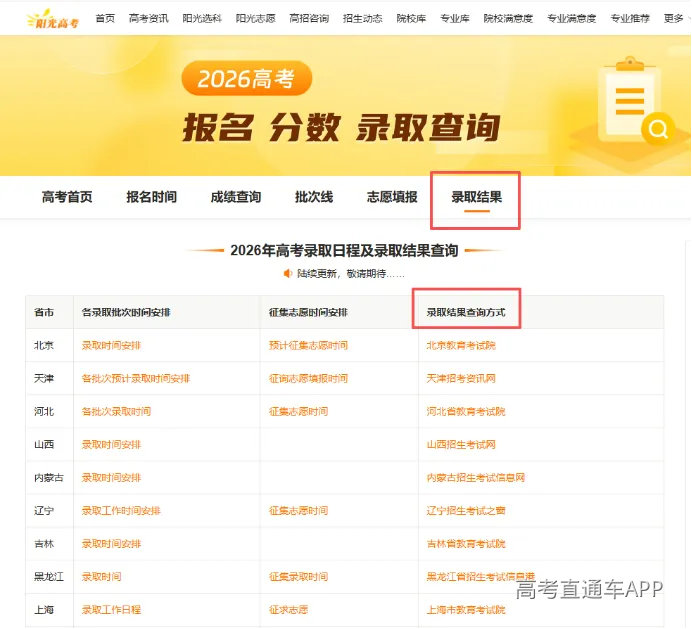
Task: Click the 2026高考 orange badge
Action: [x=246, y=79]
